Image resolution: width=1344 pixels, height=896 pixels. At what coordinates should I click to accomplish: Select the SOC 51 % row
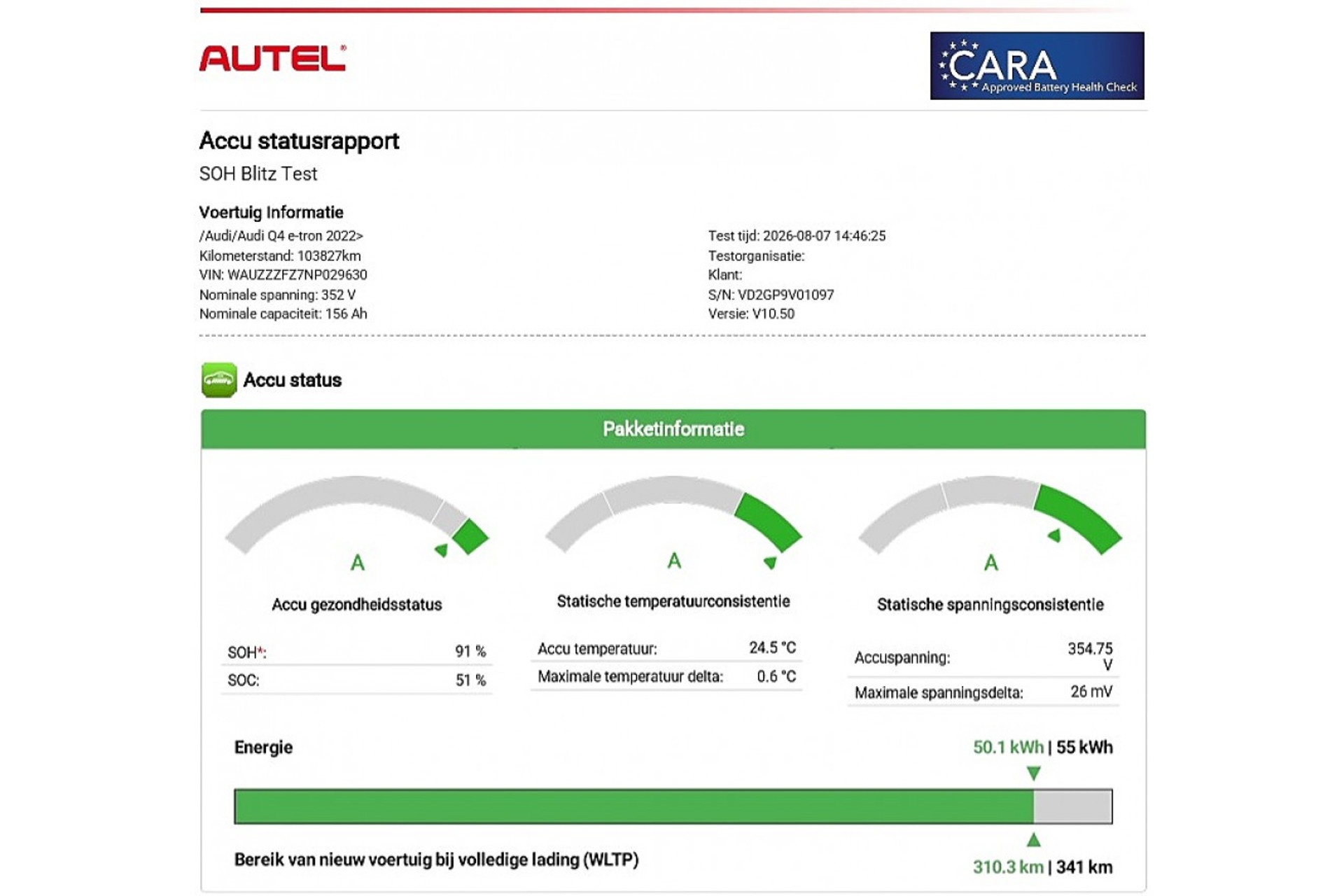(x=356, y=680)
